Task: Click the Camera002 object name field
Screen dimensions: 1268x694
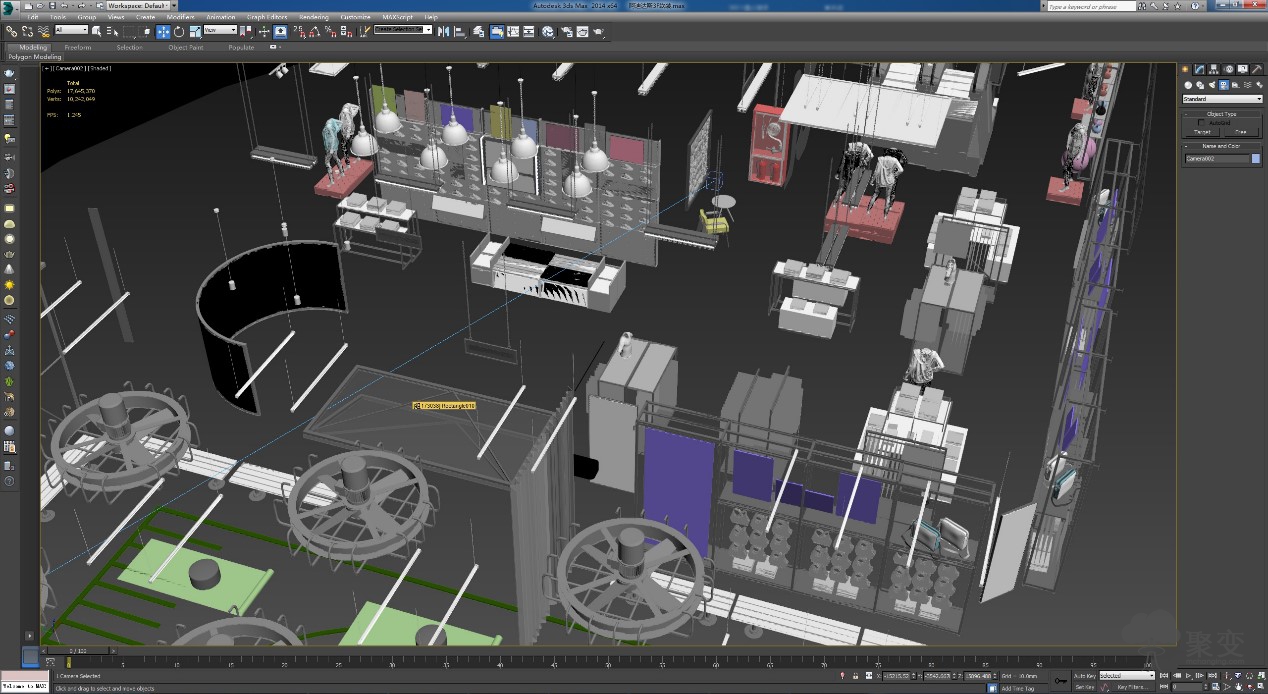Action: coord(1217,159)
